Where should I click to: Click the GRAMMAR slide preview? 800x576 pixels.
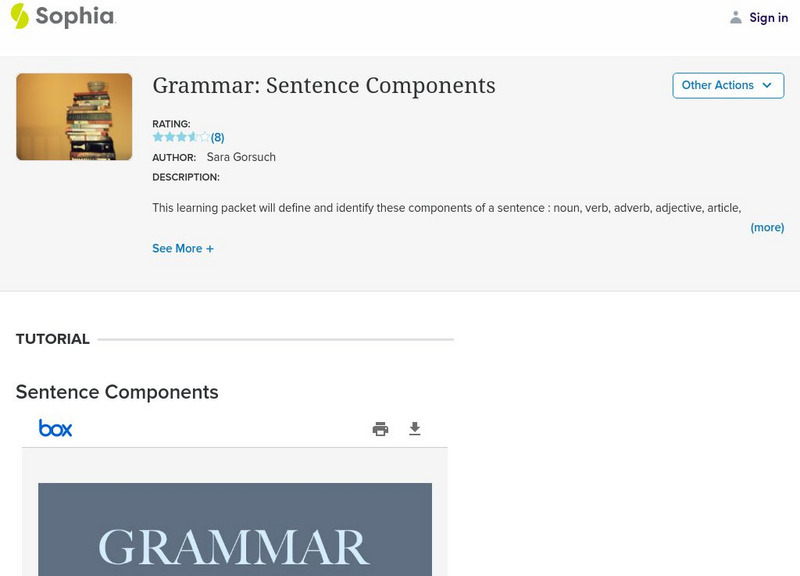(235, 529)
